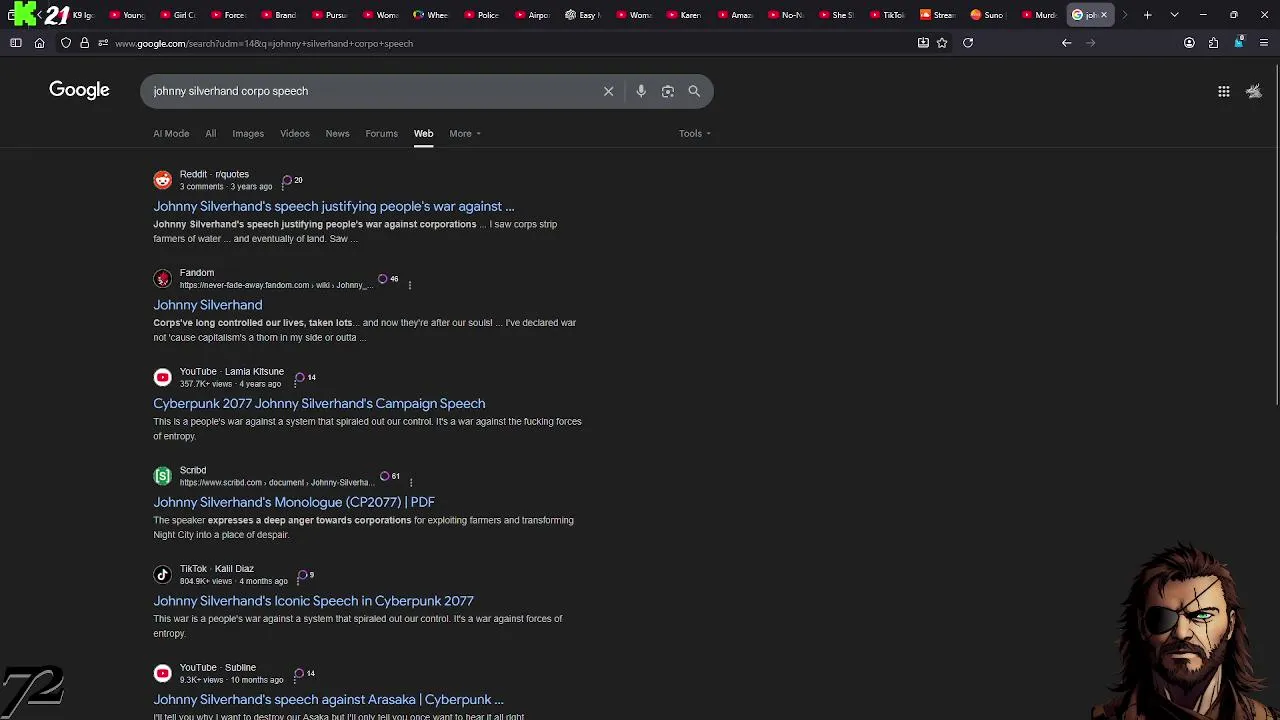The width and height of the screenshot is (1280, 720).
Task: Open Reddit result about speech justifying war
Action: tap(333, 206)
